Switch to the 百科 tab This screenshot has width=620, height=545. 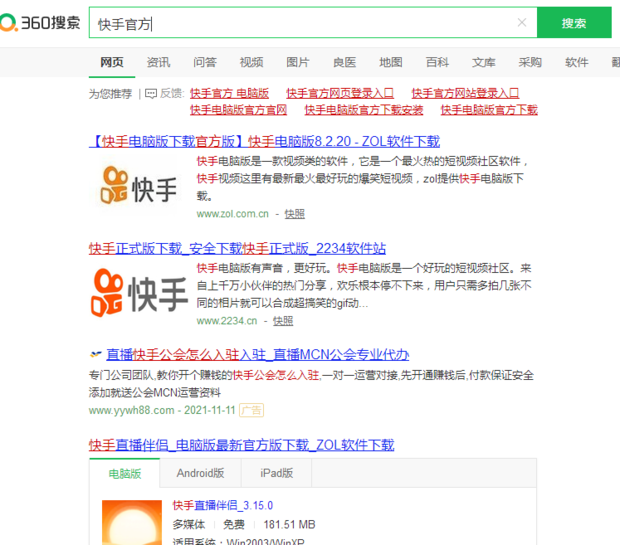(437, 62)
